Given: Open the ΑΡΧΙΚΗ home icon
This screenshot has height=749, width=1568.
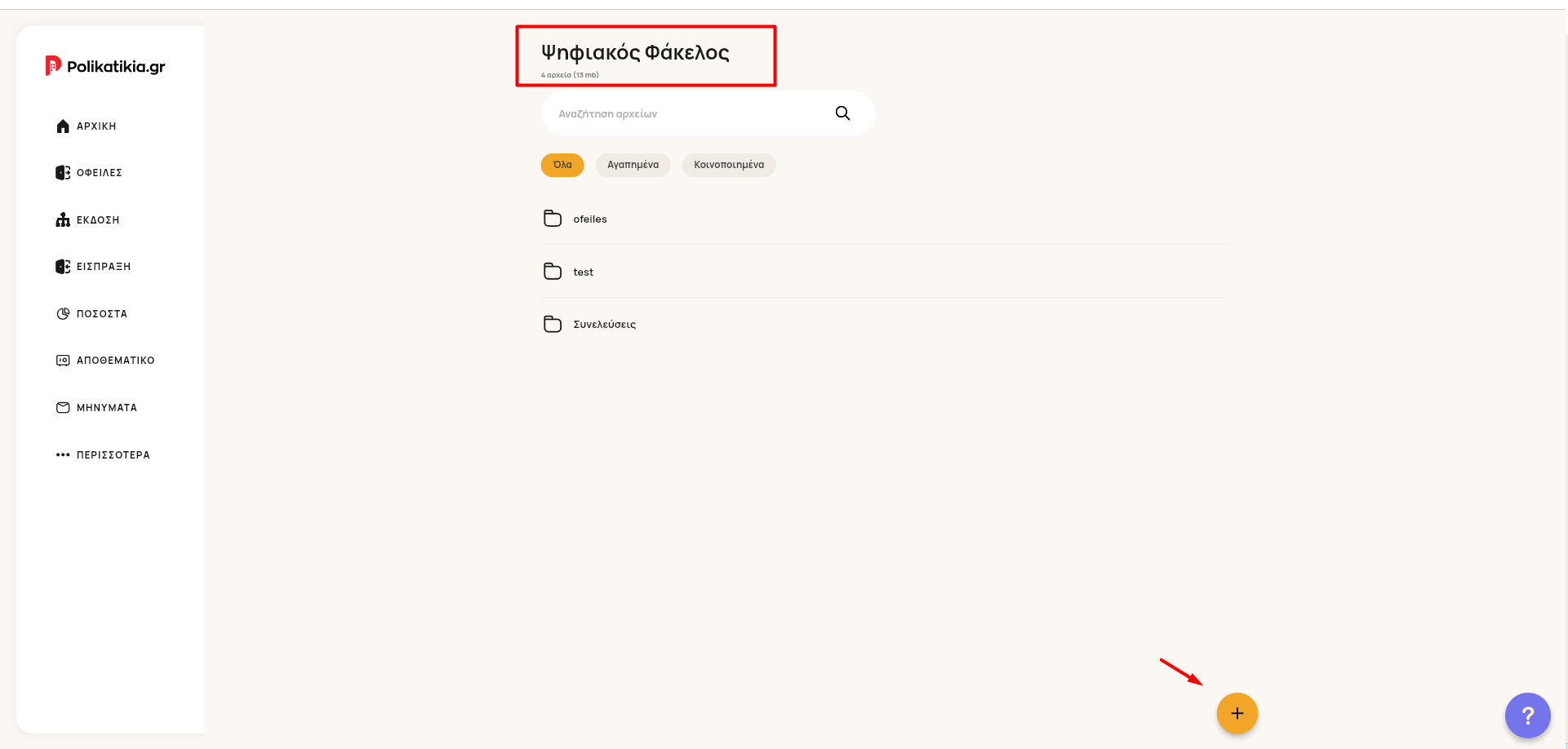Looking at the screenshot, I should tap(63, 126).
